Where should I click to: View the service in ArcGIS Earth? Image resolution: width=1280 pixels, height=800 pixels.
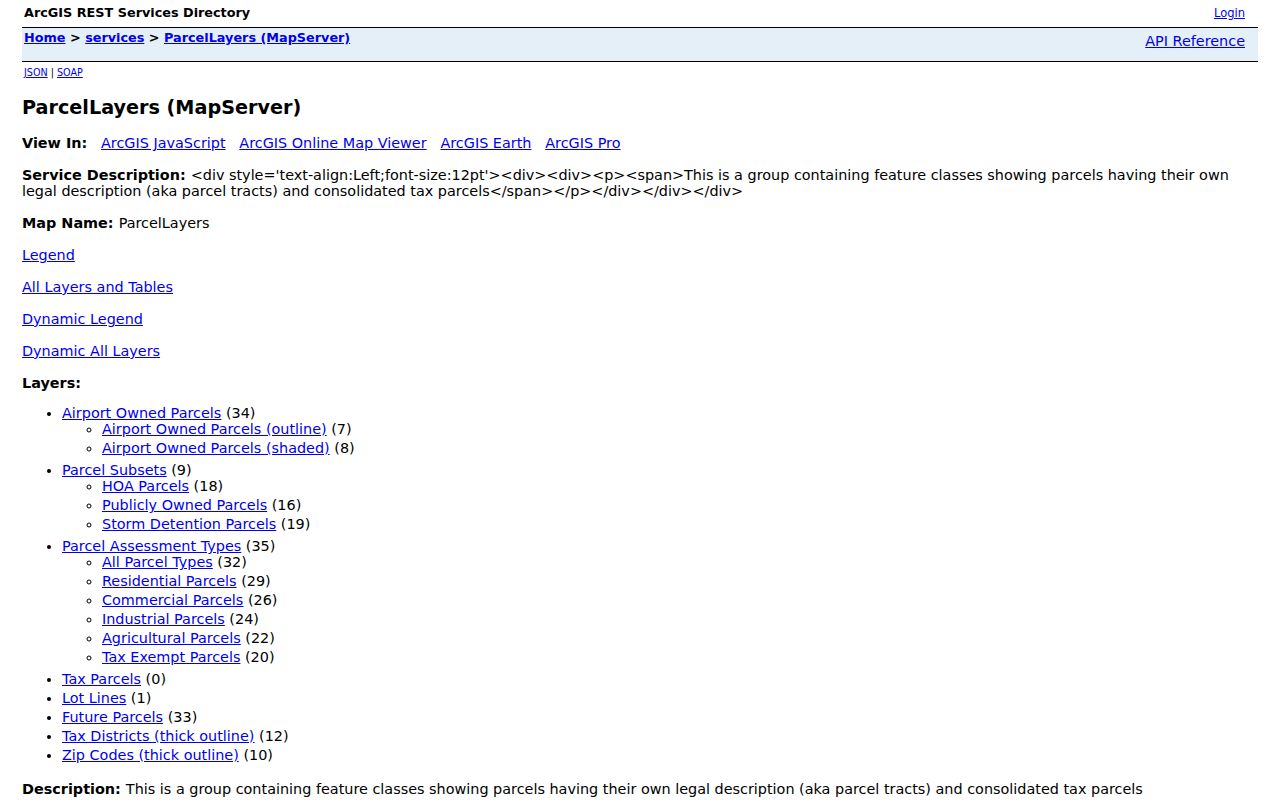tap(486, 143)
